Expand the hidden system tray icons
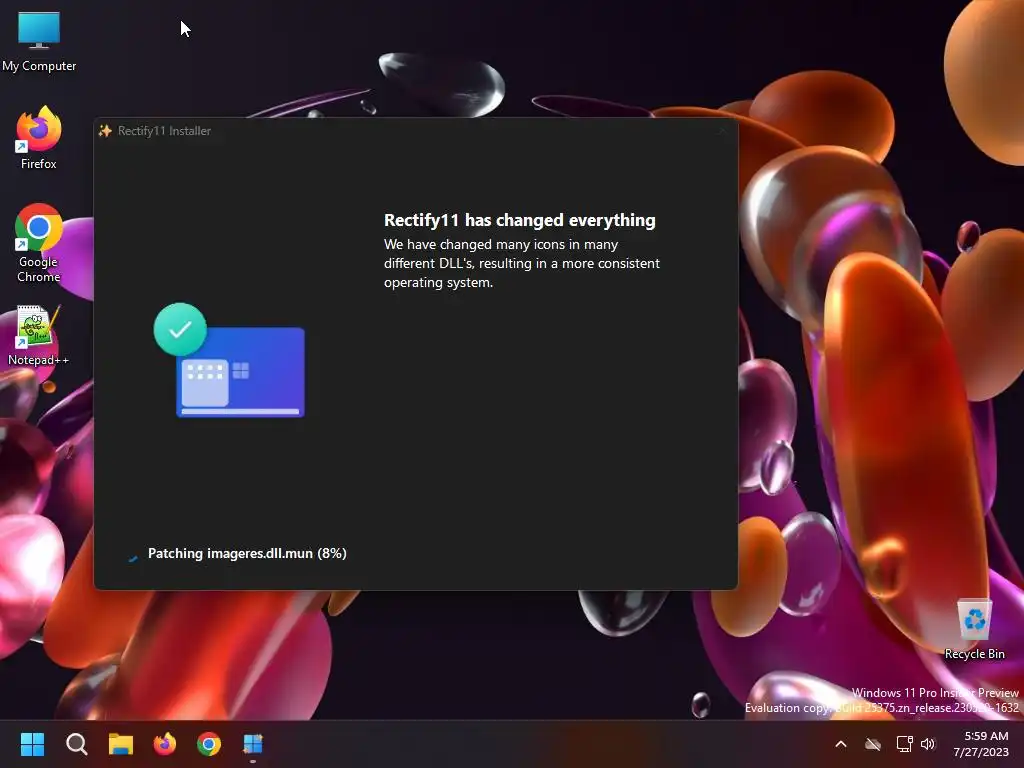 [x=841, y=744]
